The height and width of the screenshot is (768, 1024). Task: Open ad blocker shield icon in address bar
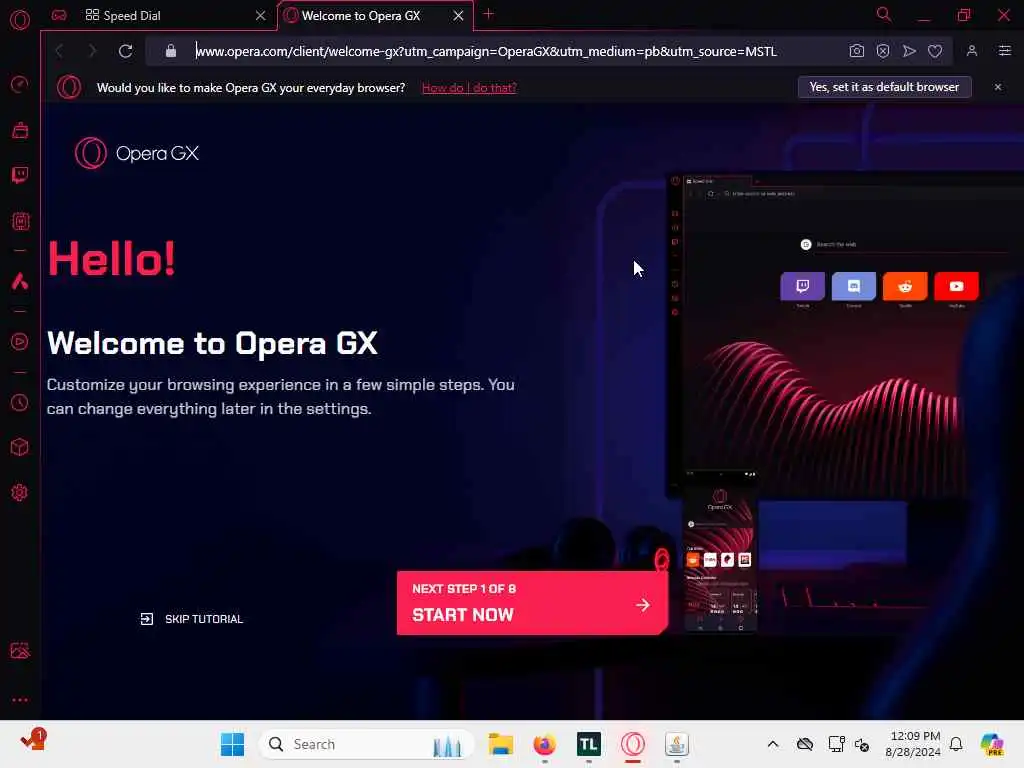882,51
